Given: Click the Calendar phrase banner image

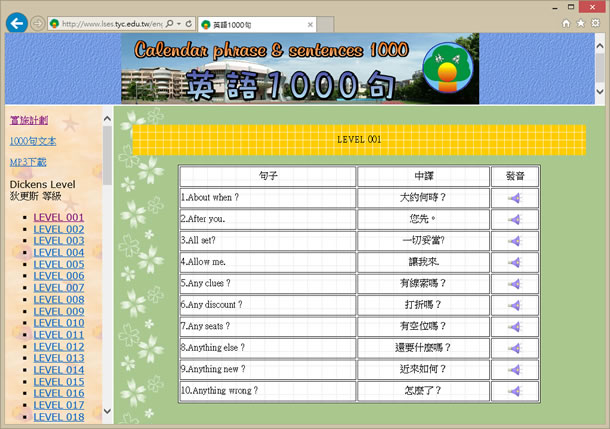Looking at the screenshot, I should point(300,70).
